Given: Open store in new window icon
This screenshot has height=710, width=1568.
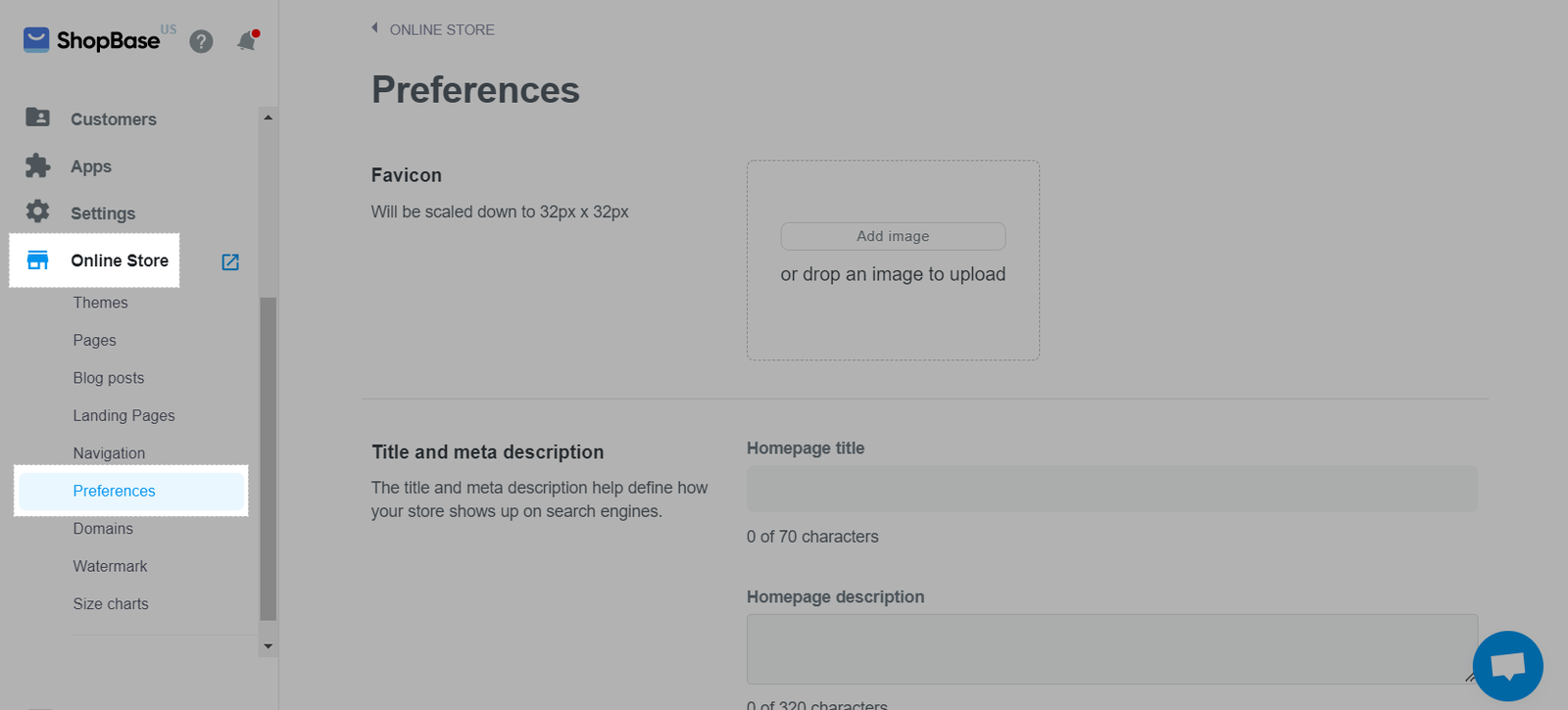Looking at the screenshot, I should click(x=230, y=261).
